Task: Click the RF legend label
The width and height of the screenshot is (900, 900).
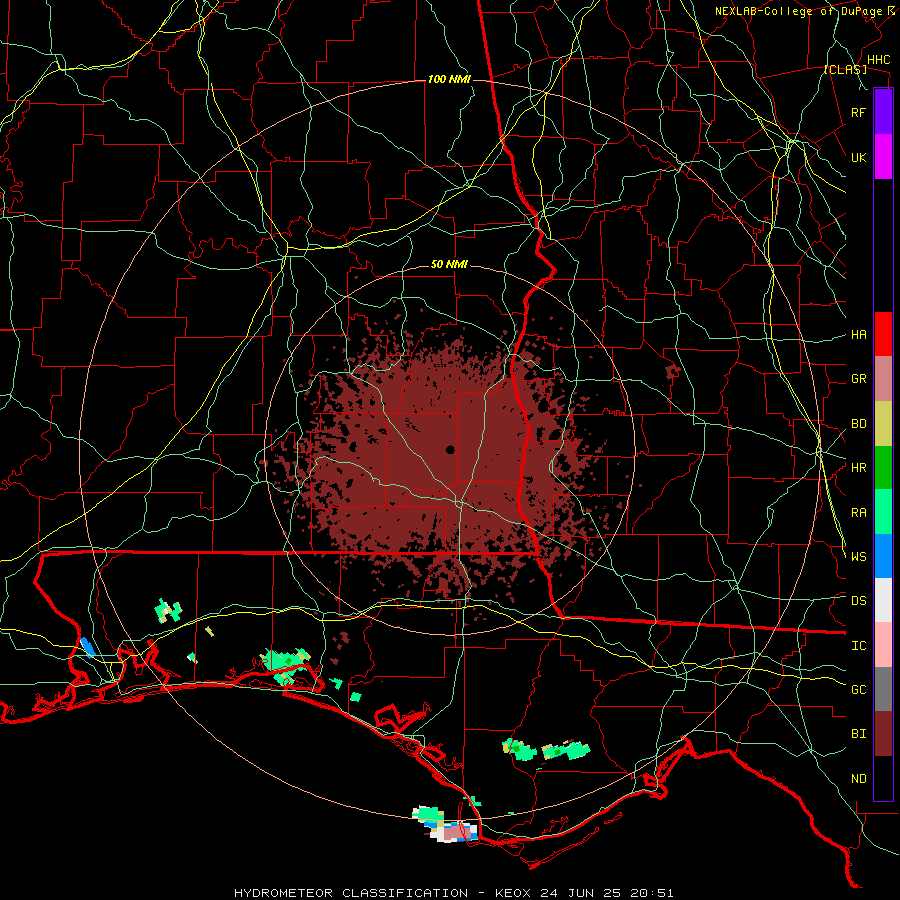Action: (x=858, y=112)
